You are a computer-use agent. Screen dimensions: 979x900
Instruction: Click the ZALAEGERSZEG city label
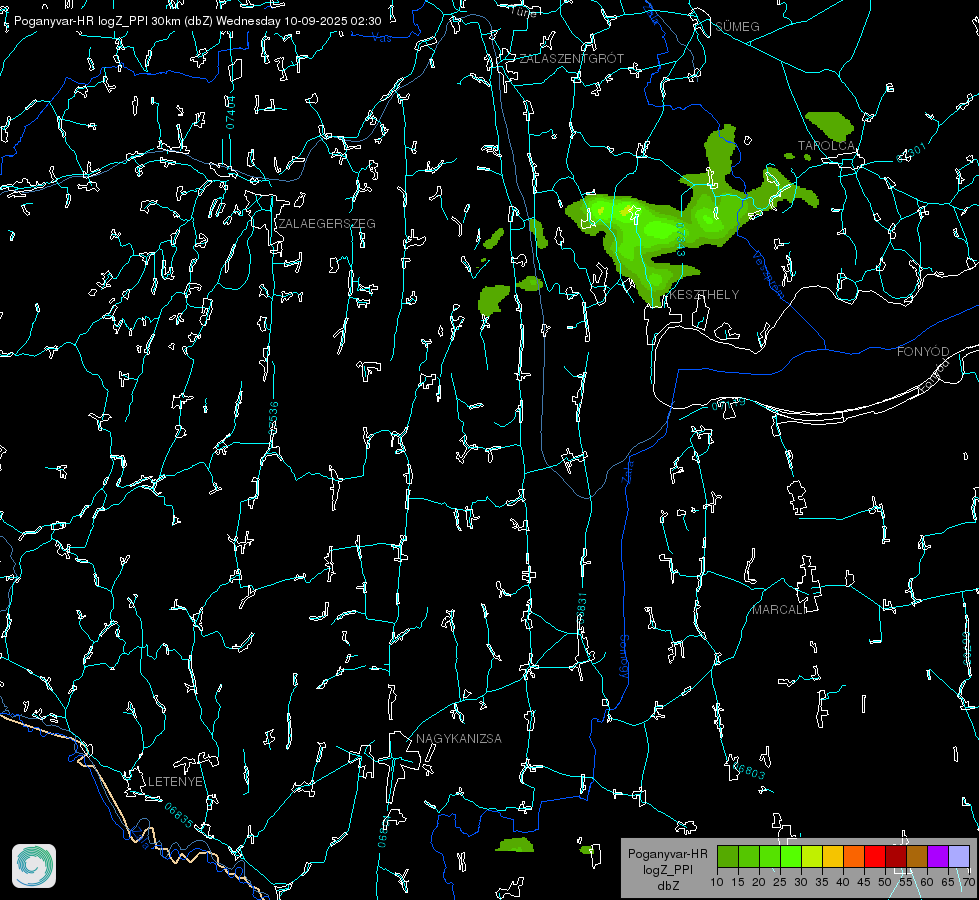coord(327,223)
